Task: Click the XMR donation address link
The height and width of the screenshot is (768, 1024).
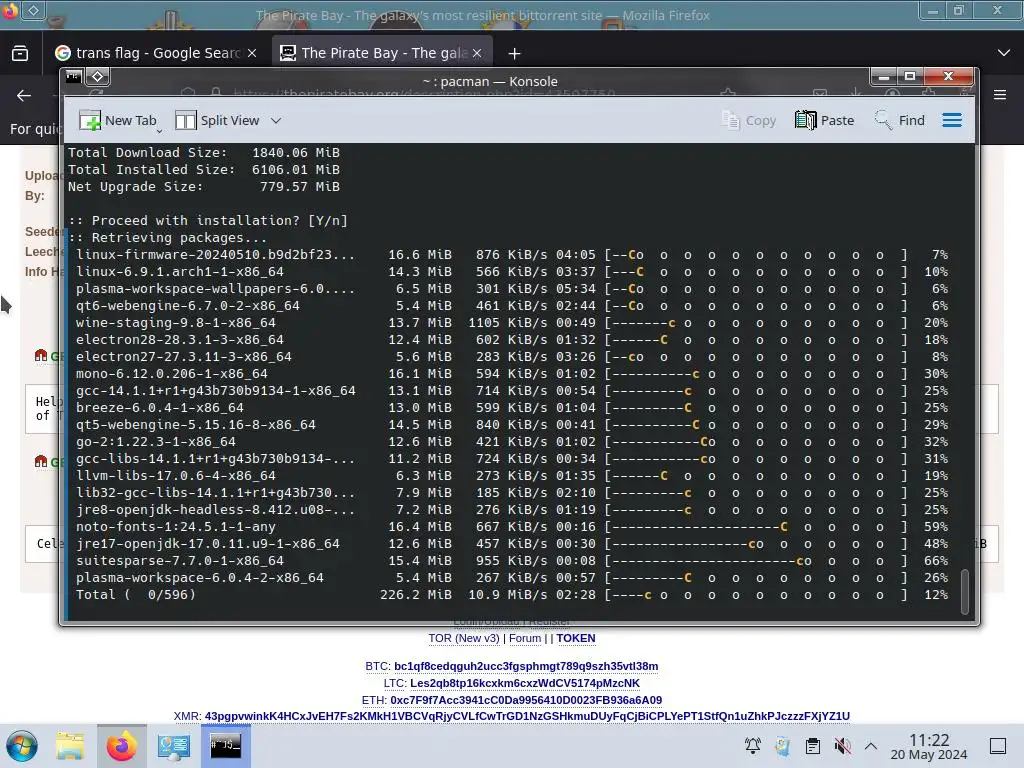Action: (527, 716)
